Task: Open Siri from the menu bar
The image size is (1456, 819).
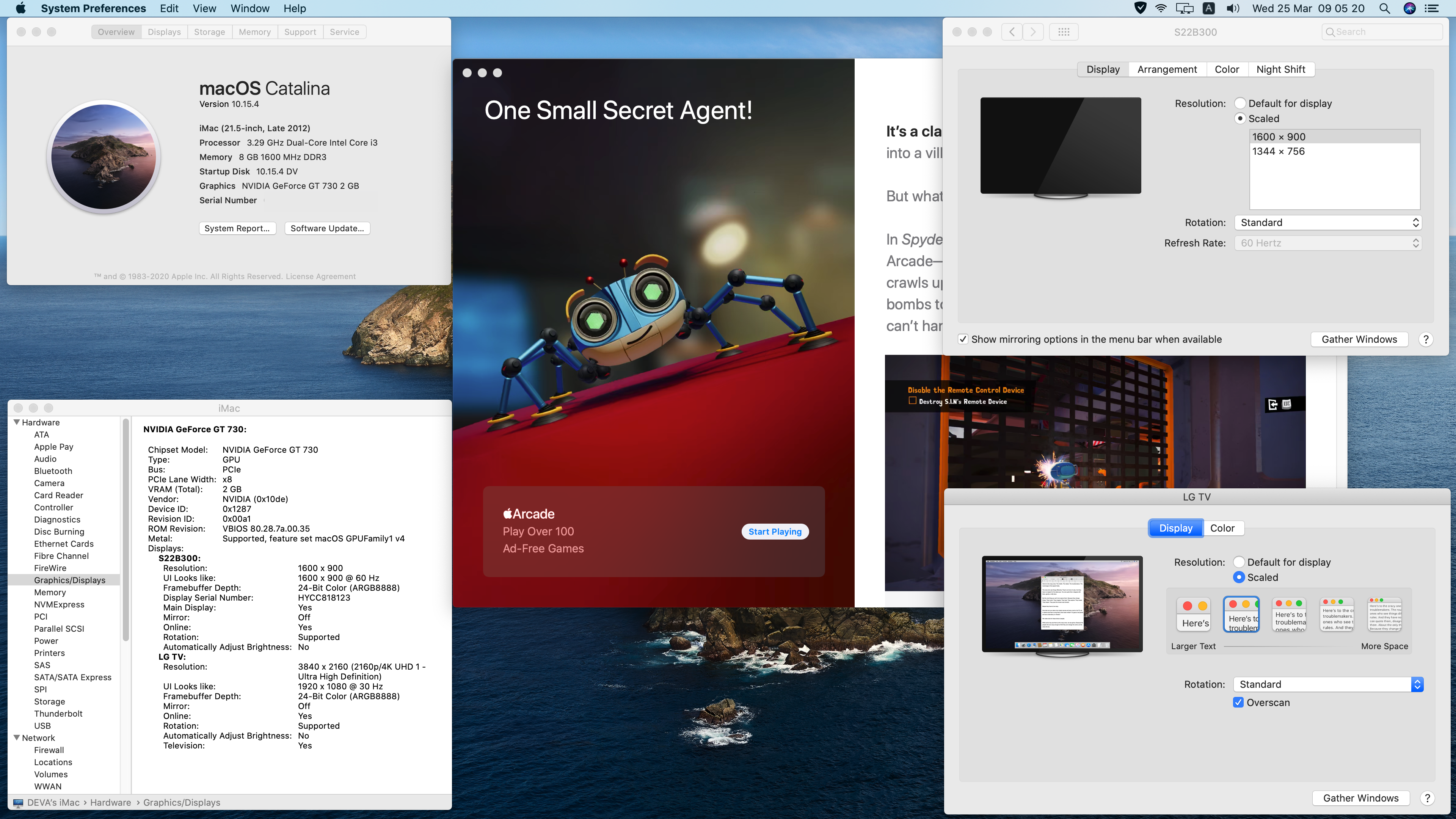Action: [x=1410, y=8]
